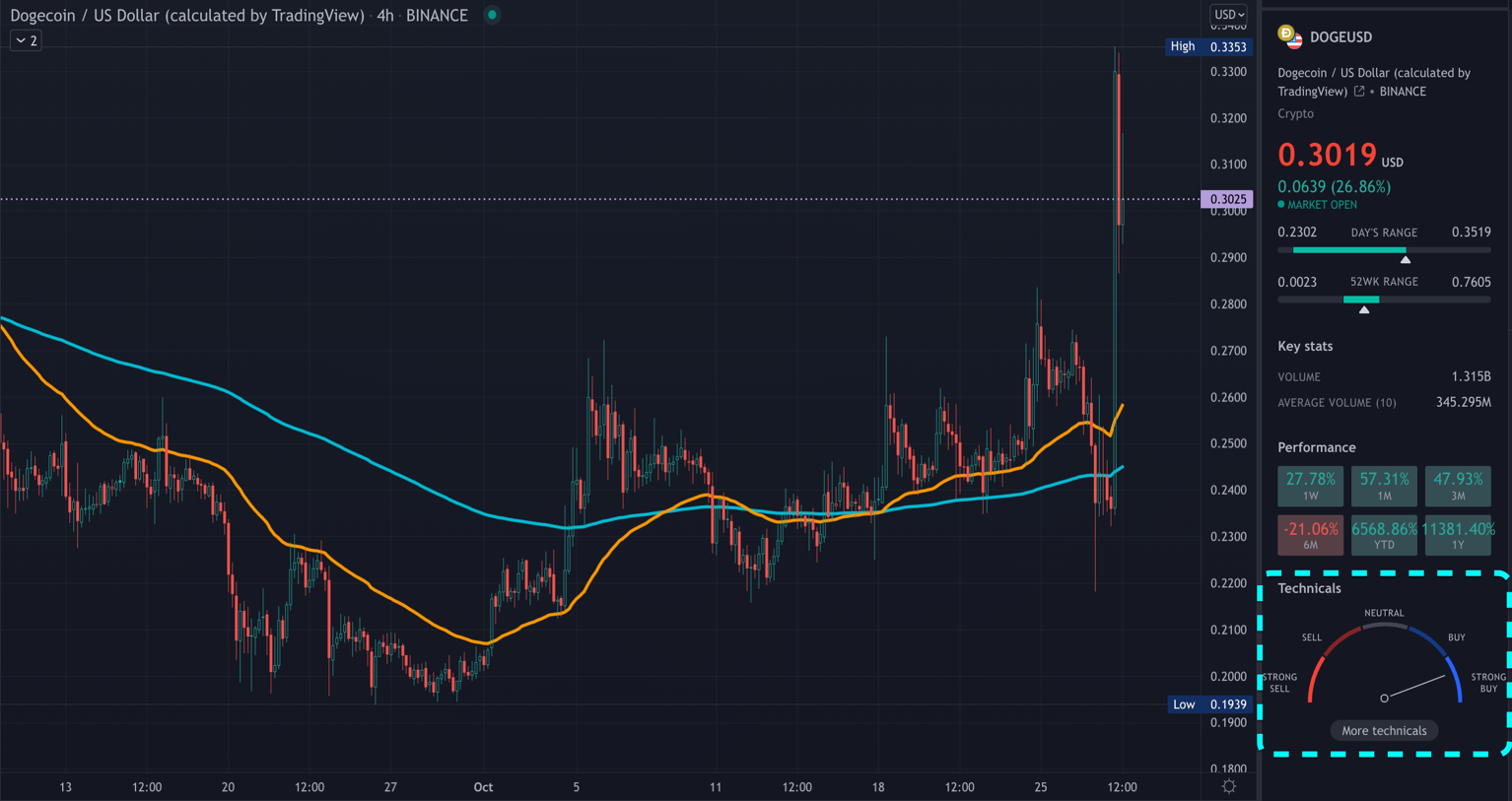Click the Crypto category label
1512x801 pixels.
(x=1295, y=113)
